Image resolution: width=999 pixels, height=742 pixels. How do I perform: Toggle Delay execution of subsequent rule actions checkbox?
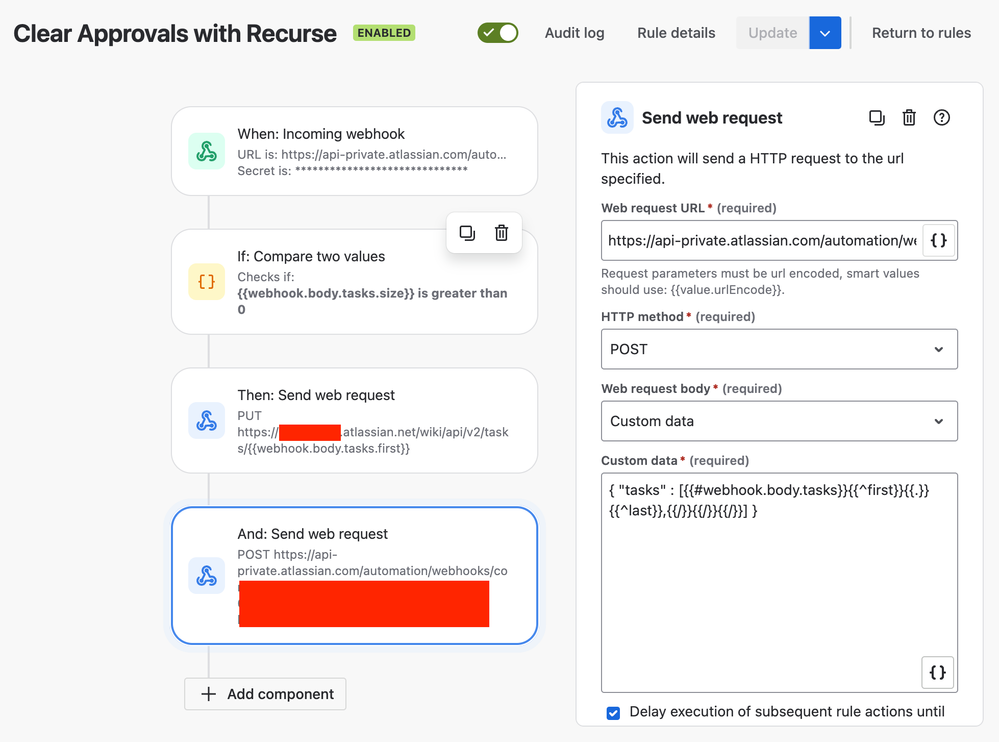[613, 713]
